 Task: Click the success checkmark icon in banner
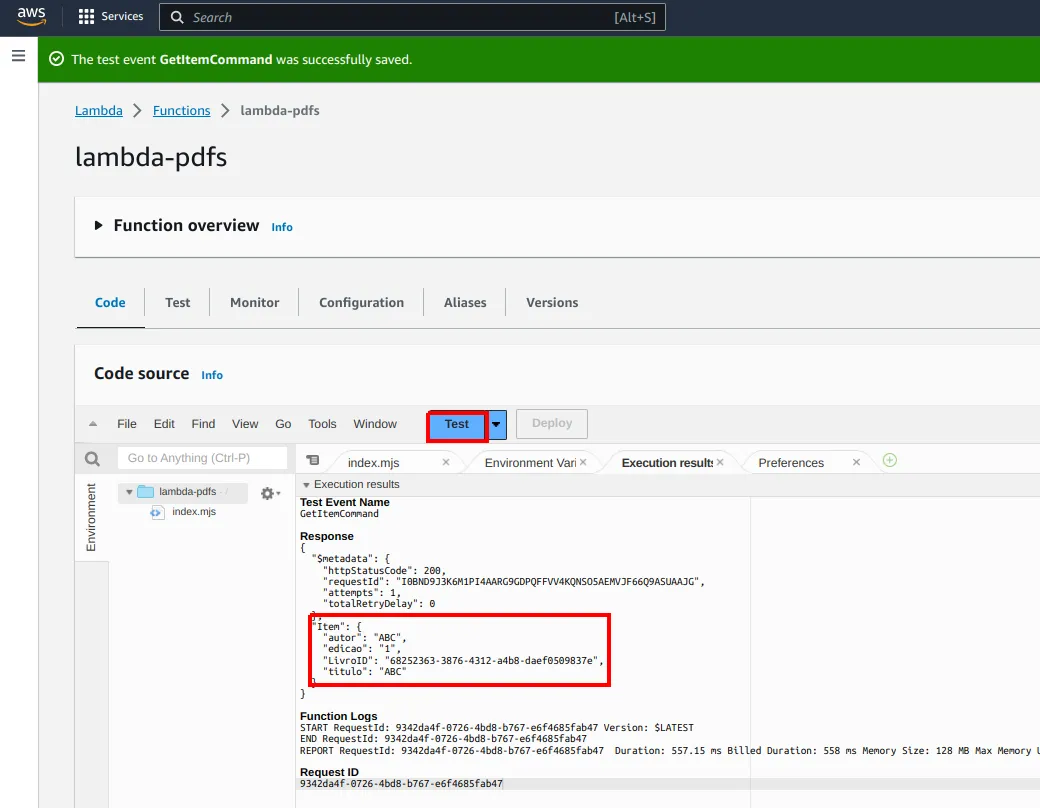click(56, 59)
